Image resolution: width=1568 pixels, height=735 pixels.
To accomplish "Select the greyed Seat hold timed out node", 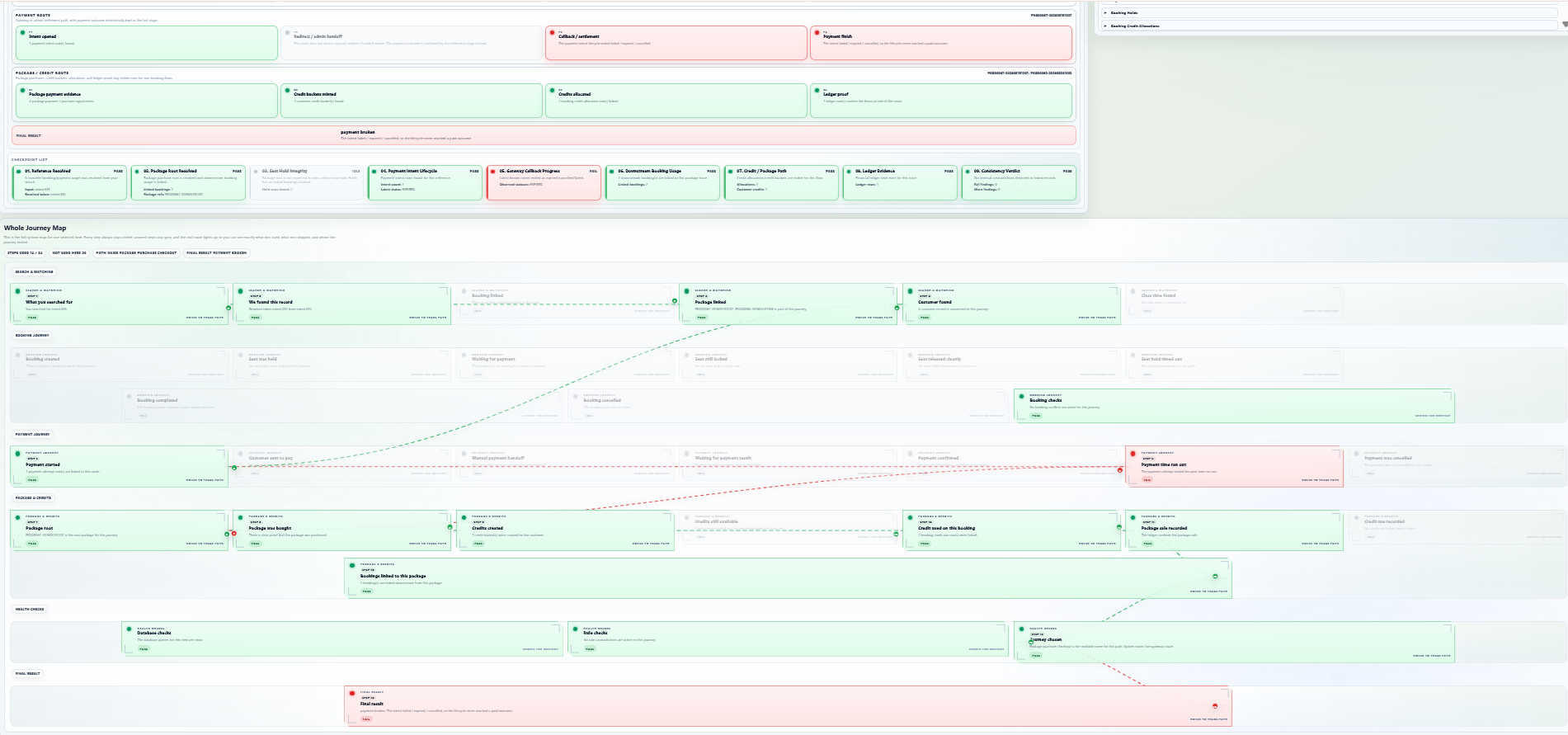I will click(1234, 363).
